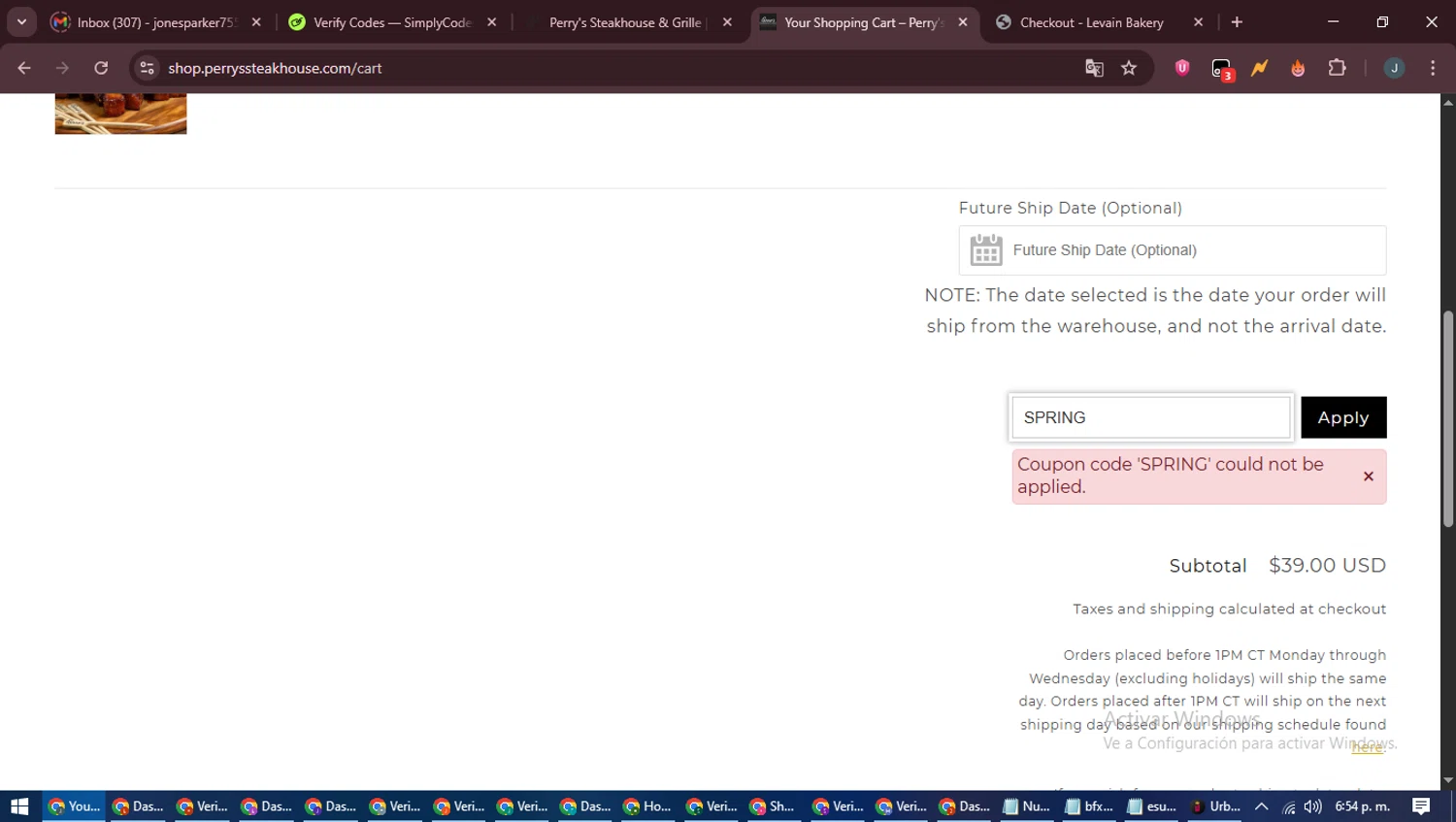Click the page vertical scrollbar thumb
This screenshot has height=822, width=1456.
coord(1448,419)
